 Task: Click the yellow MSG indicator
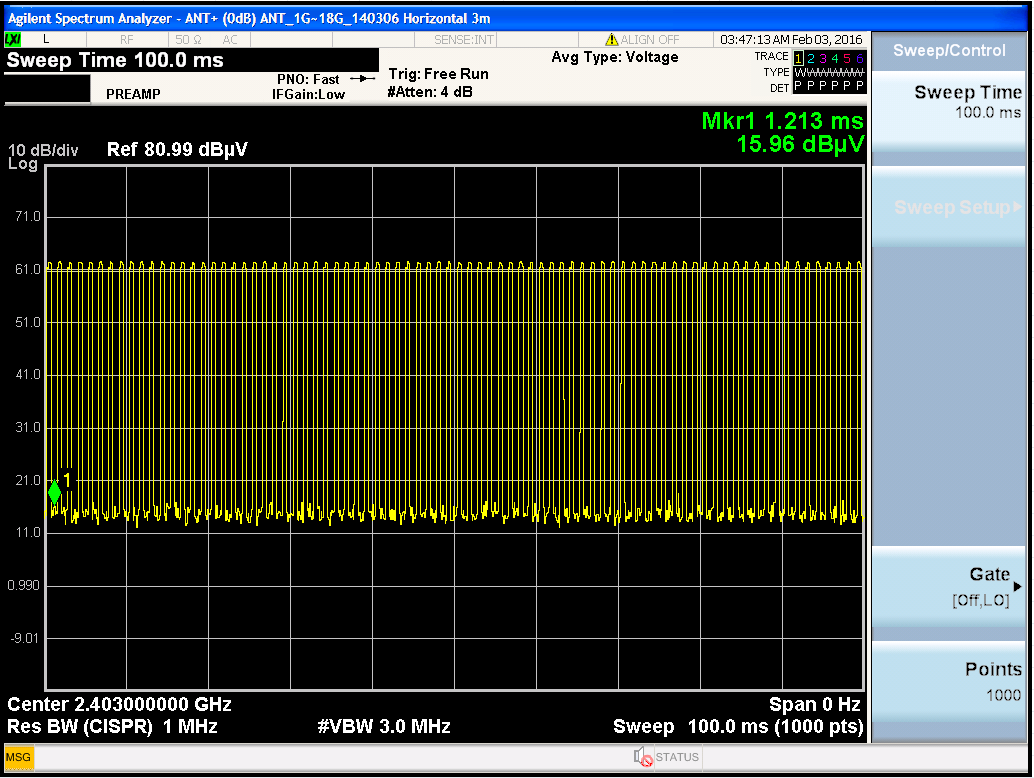click(18, 757)
